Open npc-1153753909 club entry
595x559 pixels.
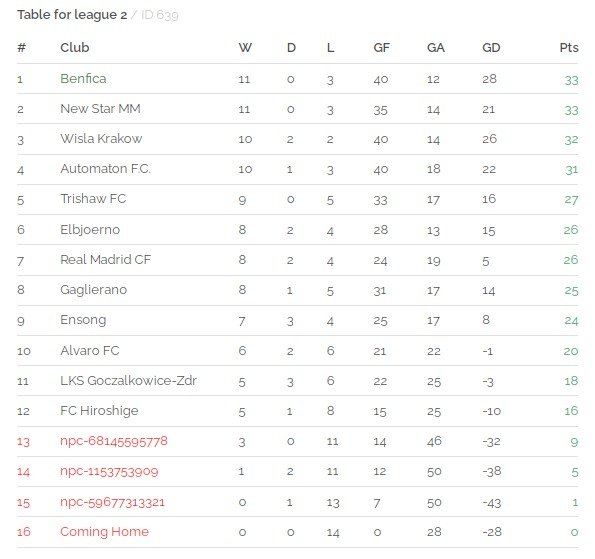109,471
